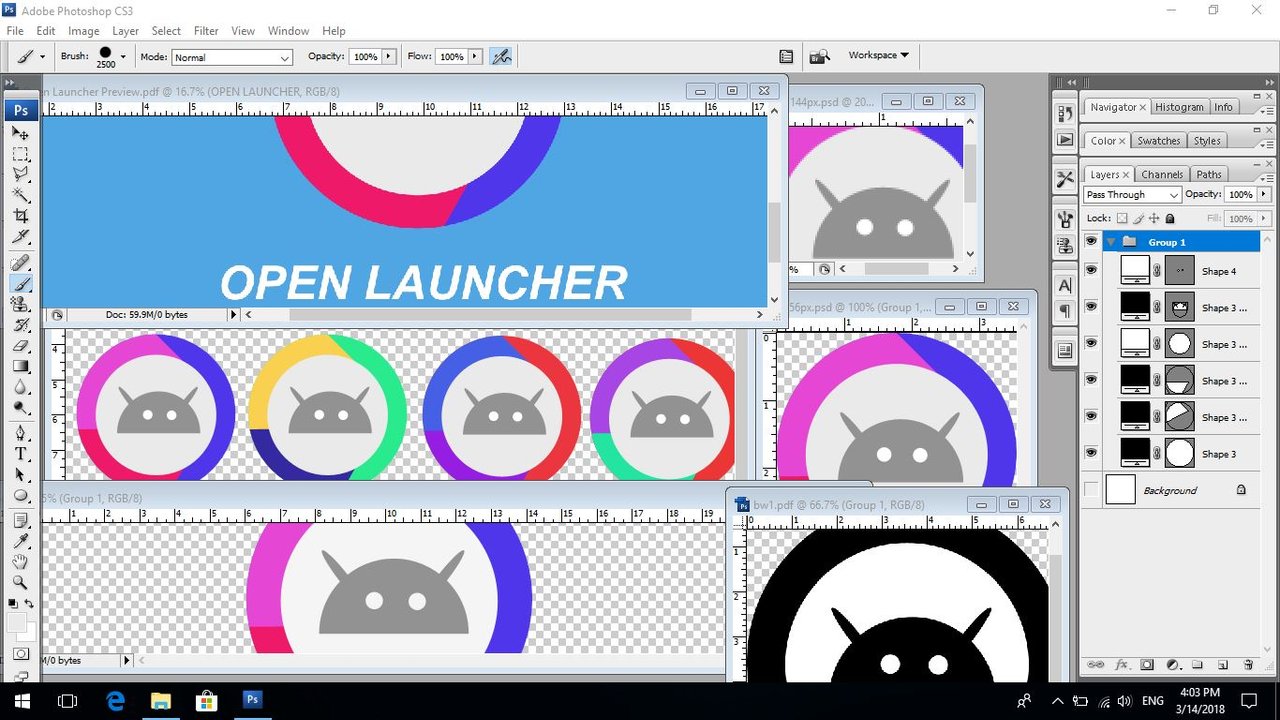Screen dimensions: 1280x720
Task: Open the brush Mode dropdown
Action: click(232, 57)
